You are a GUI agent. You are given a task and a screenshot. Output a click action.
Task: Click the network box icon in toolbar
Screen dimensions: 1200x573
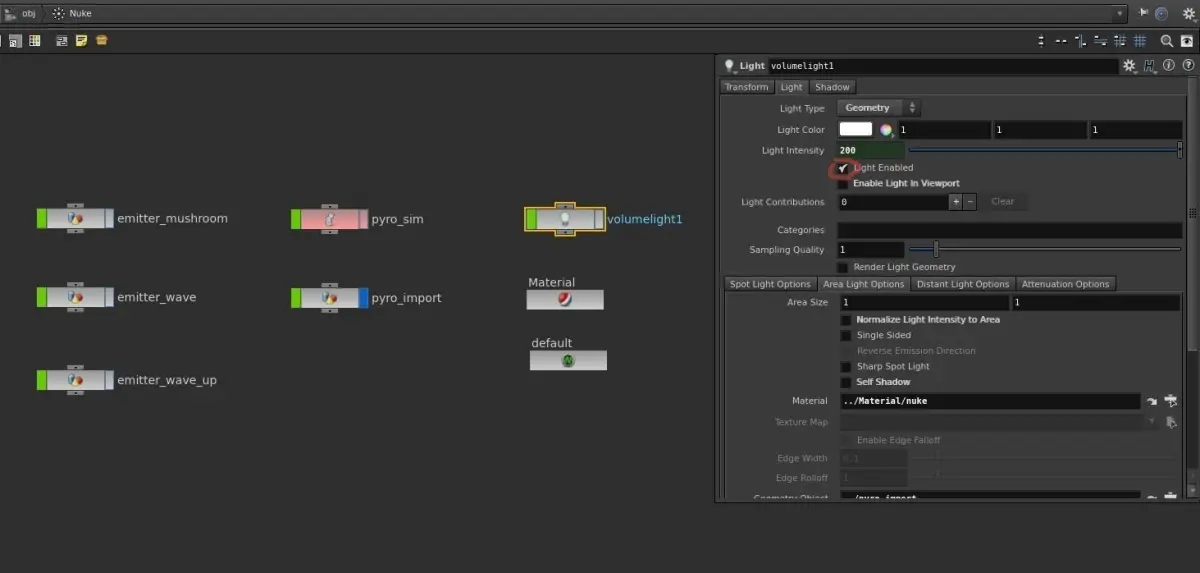pyautogui.click(x=62, y=41)
